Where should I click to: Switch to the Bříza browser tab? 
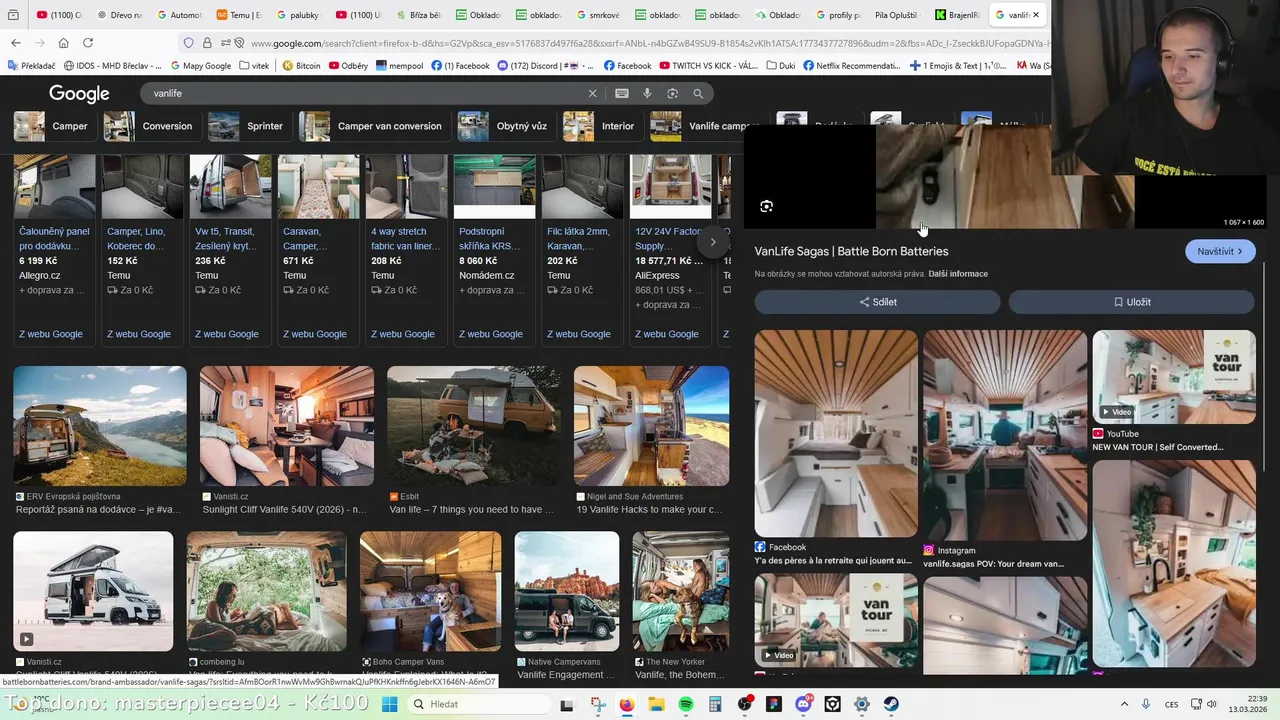[x=418, y=15]
